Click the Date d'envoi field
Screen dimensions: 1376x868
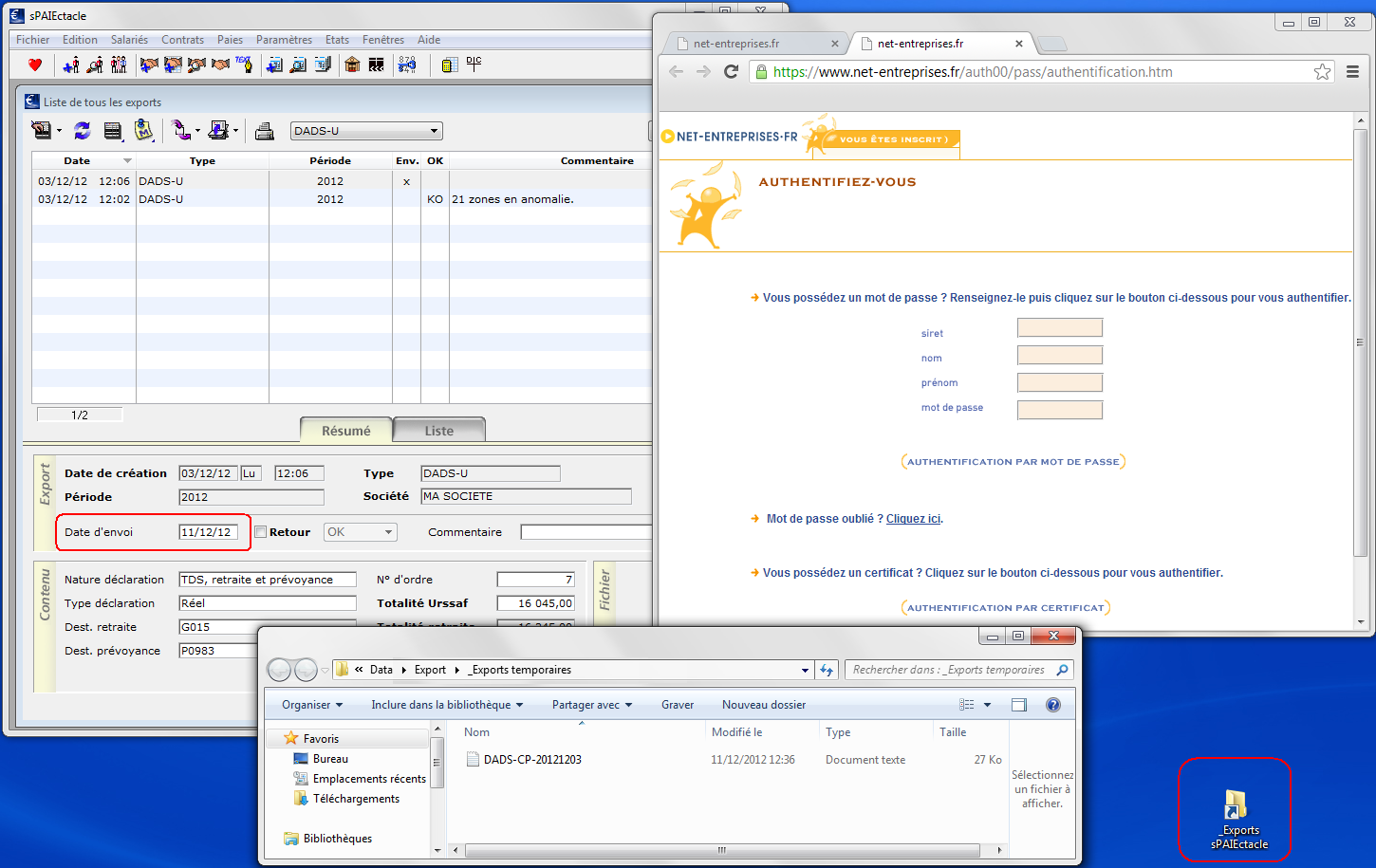click(x=208, y=532)
